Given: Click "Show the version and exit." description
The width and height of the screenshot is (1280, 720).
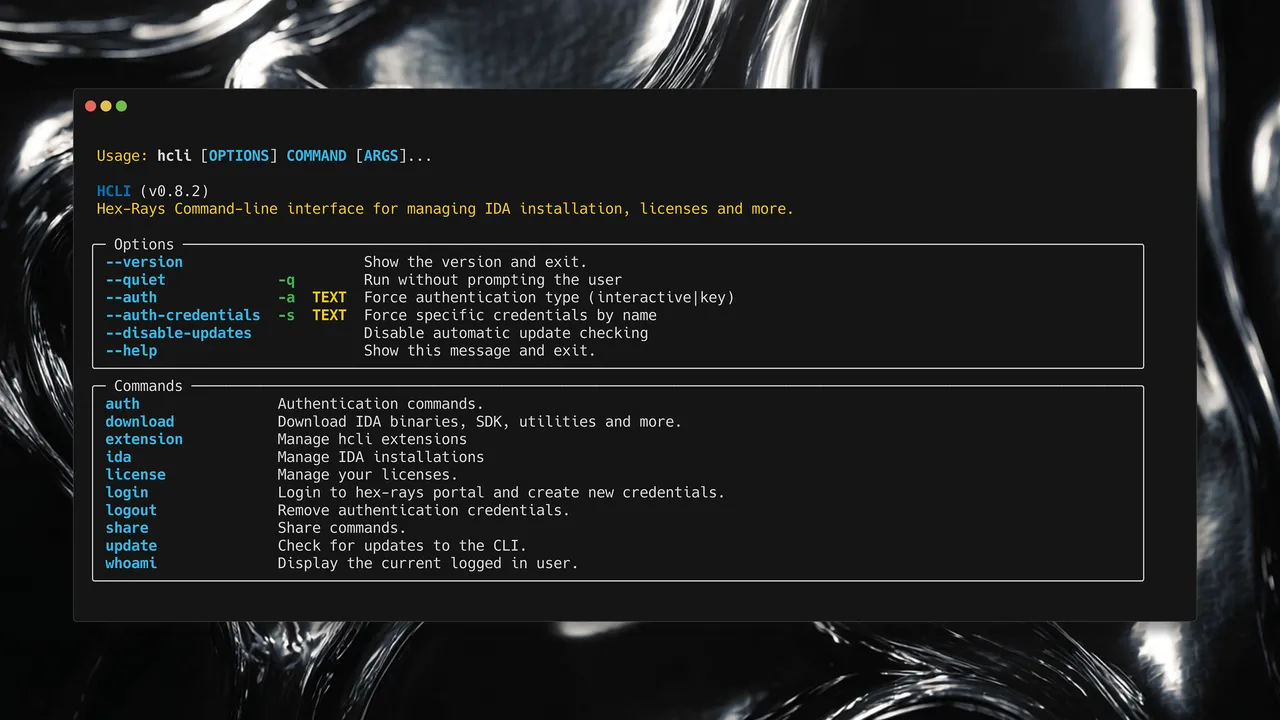Looking at the screenshot, I should click(476, 262).
